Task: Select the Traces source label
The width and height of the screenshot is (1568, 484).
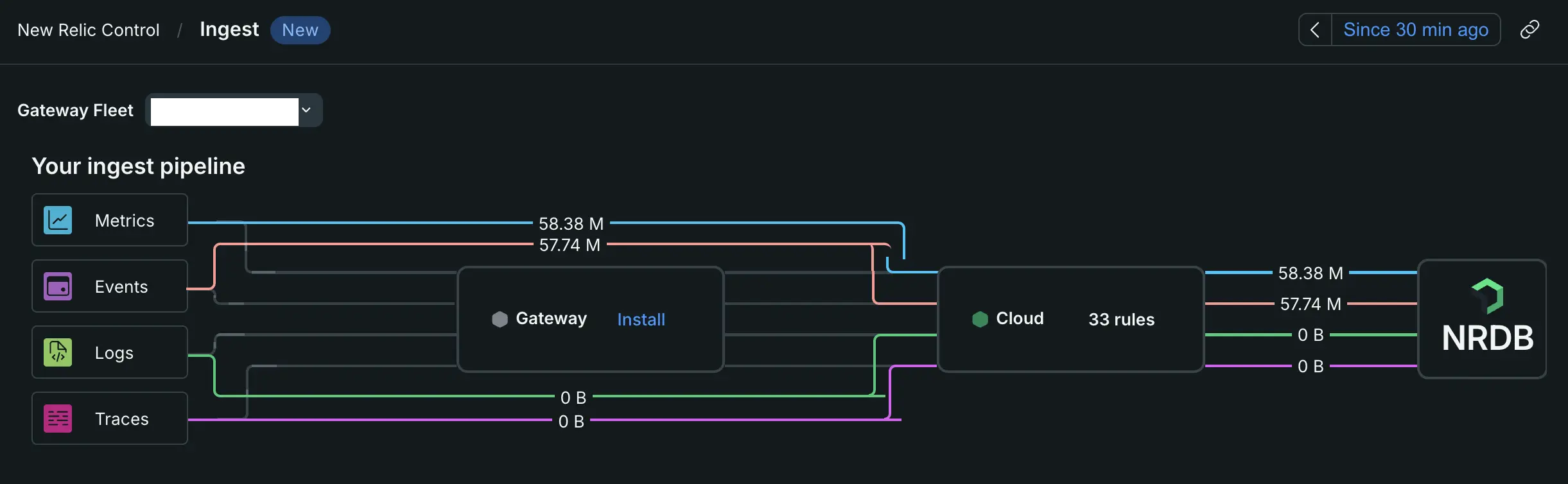Action: (122, 419)
